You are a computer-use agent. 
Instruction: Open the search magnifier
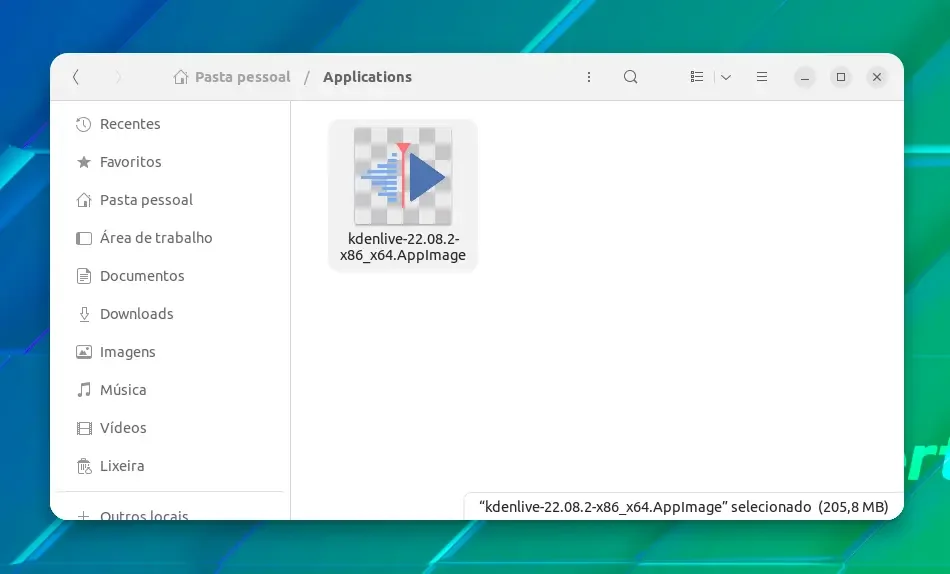pyautogui.click(x=631, y=77)
